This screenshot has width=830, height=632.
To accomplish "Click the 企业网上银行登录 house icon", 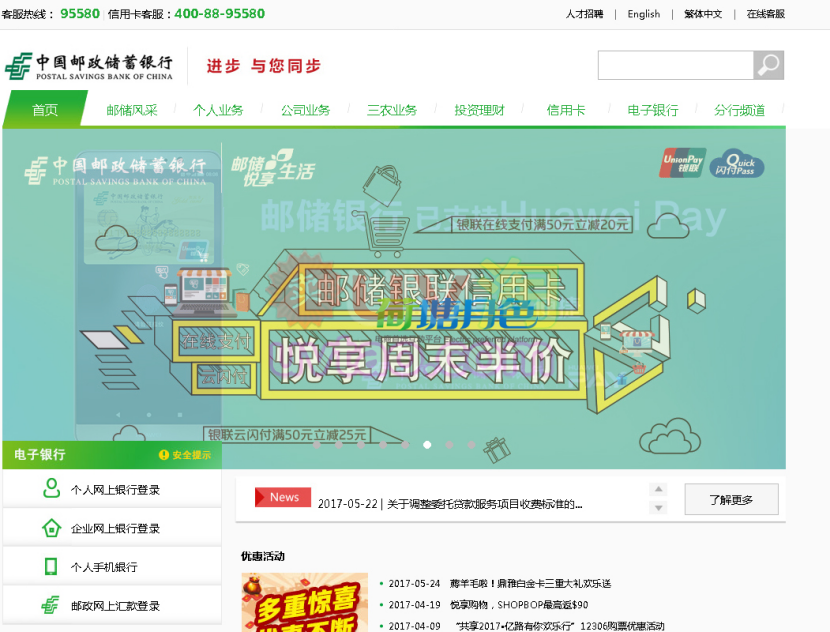I will click(51, 528).
